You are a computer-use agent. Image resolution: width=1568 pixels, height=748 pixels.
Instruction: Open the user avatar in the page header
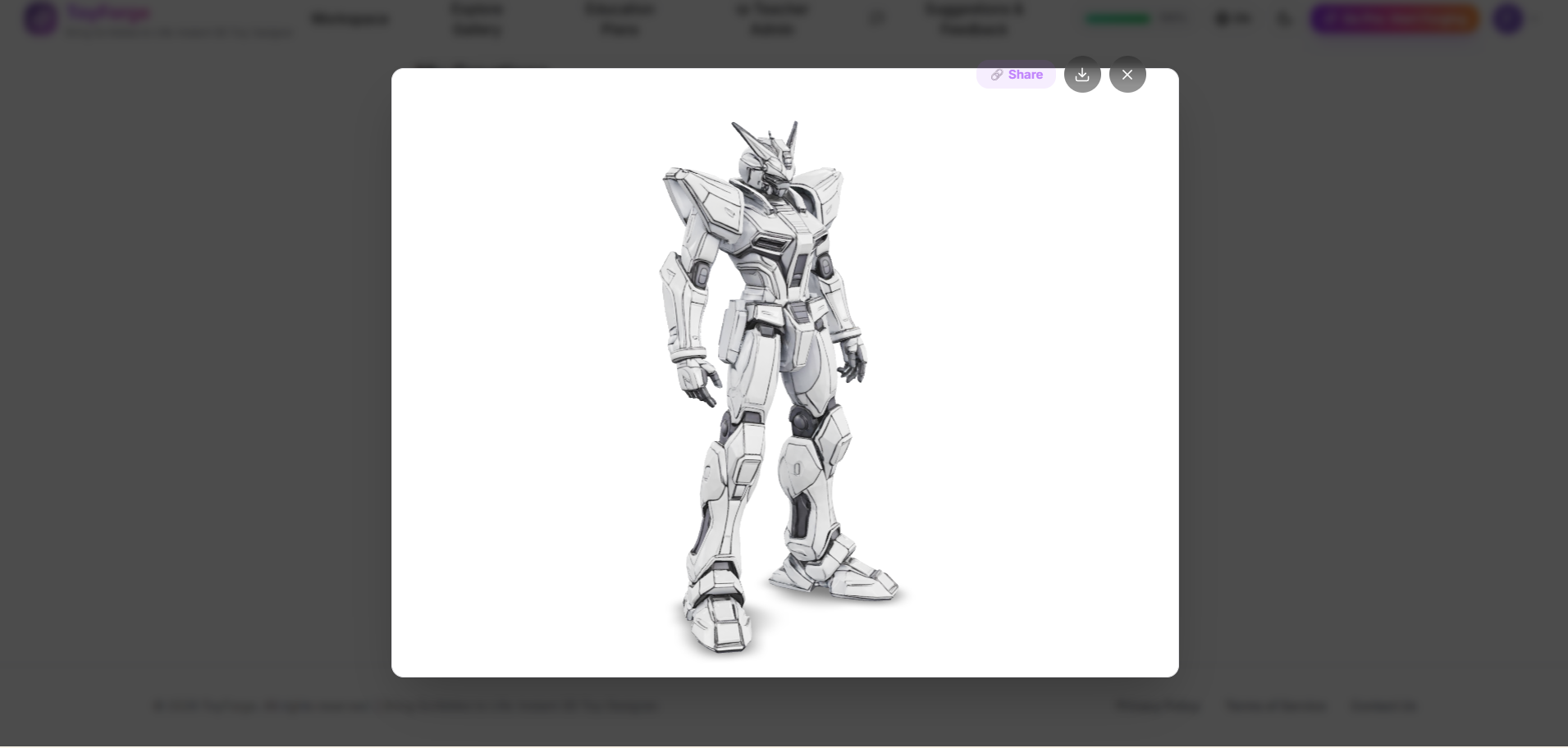1508,19
